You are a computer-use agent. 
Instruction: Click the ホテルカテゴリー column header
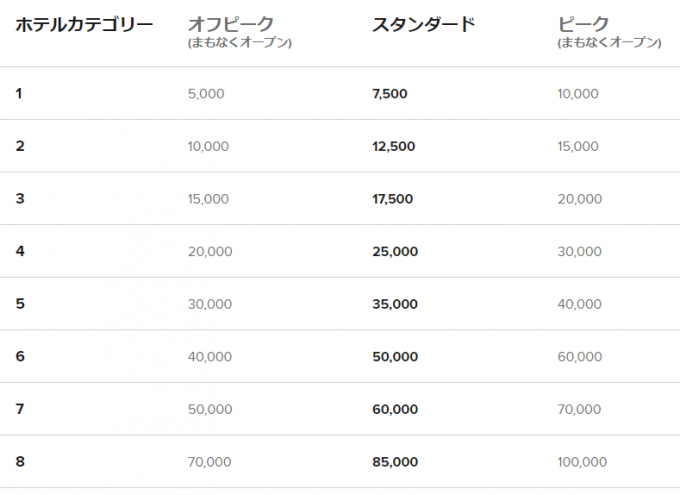(84, 25)
